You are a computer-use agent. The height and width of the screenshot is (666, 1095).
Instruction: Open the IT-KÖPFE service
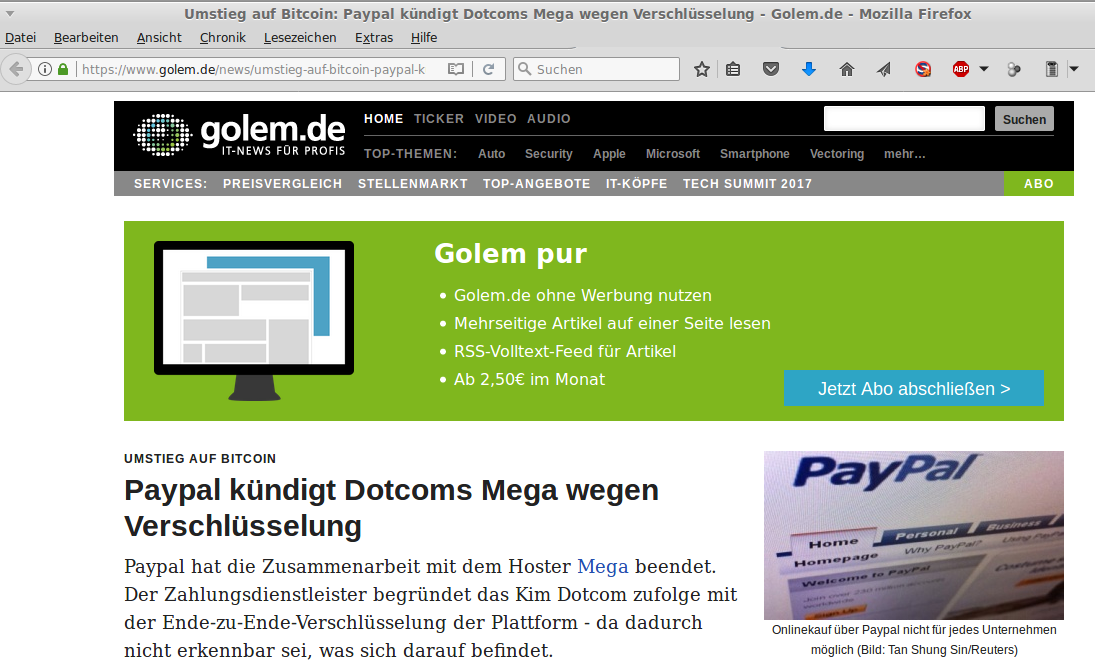click(636, 184)
